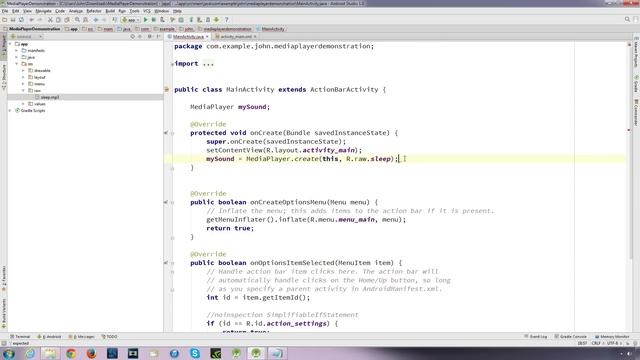Open the Refactor menu
Image resolution: width=640 pixels, height=360 pixels.
click(x=94, y=11)
